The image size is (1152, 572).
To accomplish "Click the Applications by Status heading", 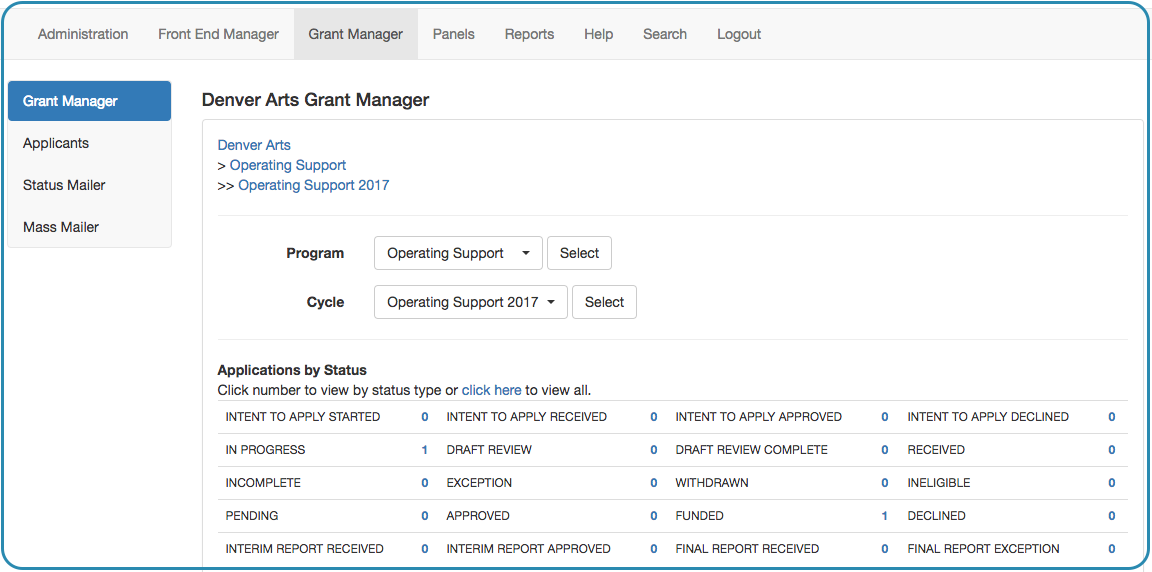I will [x=292, y=370].
